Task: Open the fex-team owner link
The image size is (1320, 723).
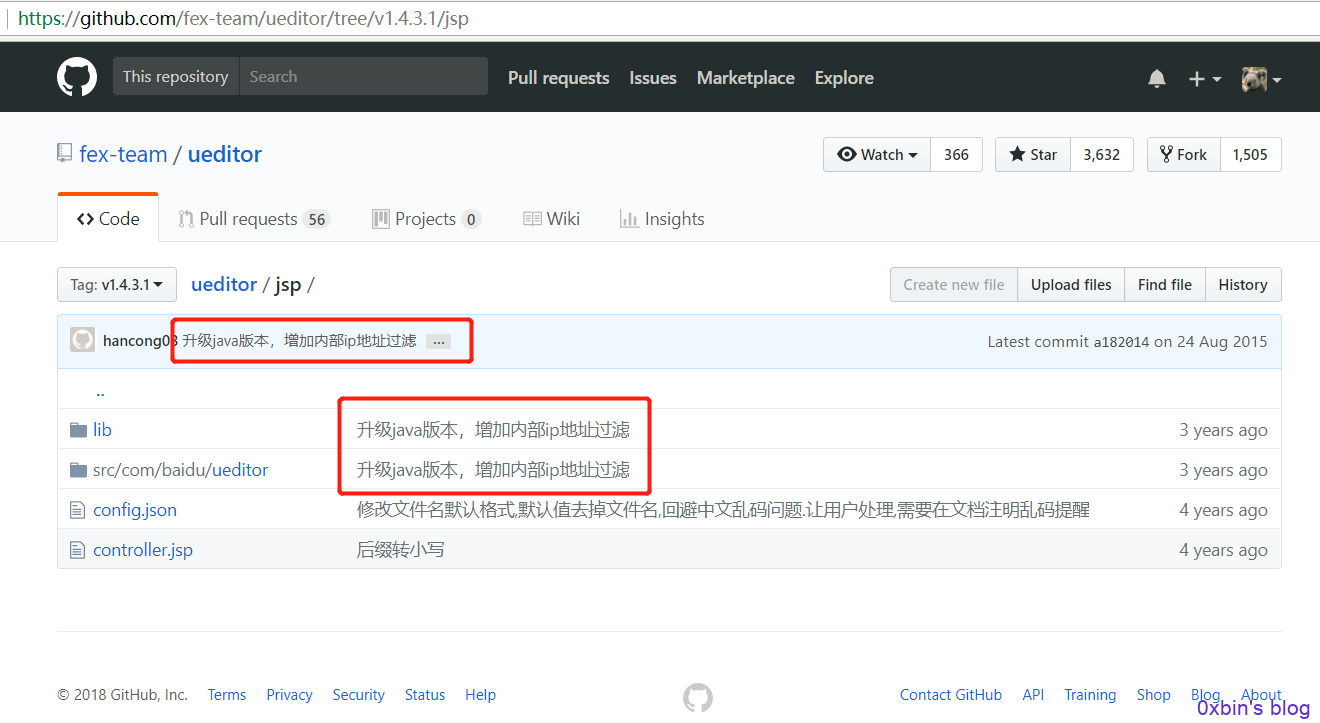Action: point(123,154)
